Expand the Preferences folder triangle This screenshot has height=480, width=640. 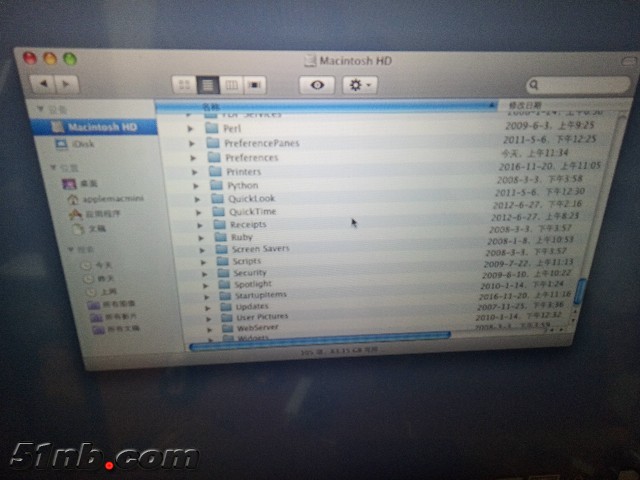(193, 158)
